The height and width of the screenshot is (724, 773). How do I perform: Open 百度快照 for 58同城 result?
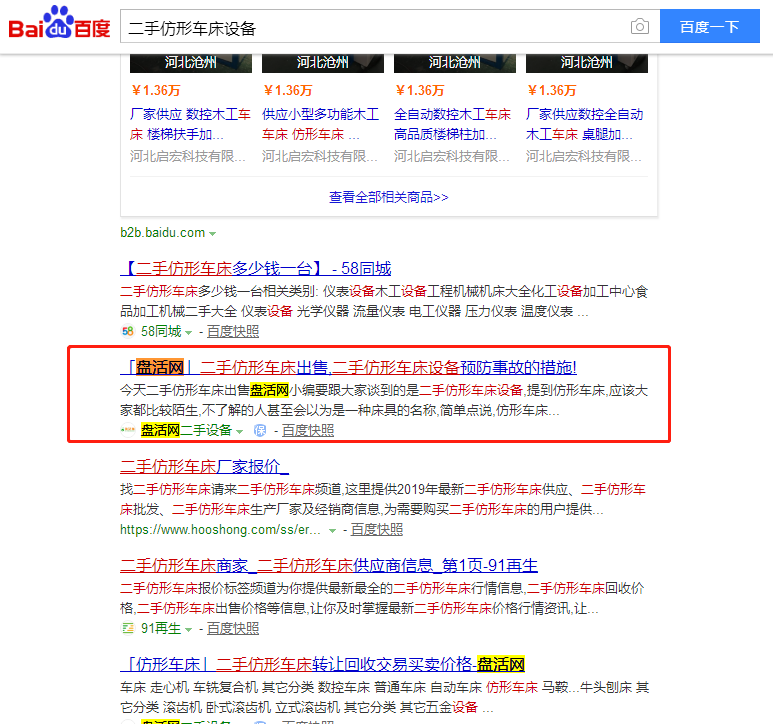pyautogui.click(x=233, y=332)
